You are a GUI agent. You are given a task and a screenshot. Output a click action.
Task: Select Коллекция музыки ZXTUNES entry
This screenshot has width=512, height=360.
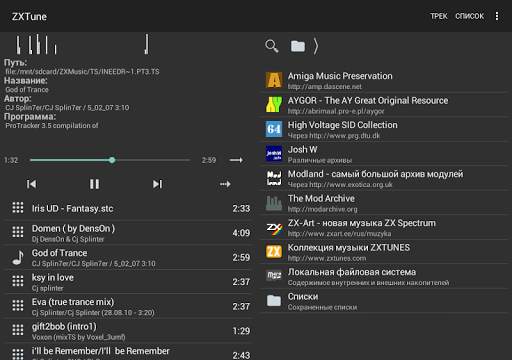385,252
